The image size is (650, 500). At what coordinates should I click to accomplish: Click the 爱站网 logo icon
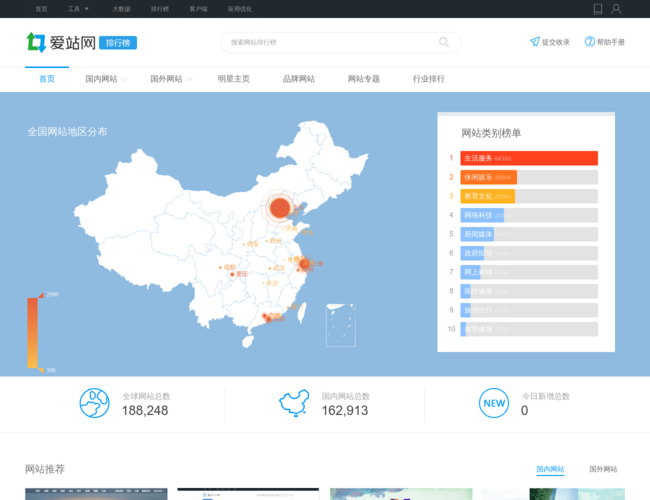click(x=36, y=42)
